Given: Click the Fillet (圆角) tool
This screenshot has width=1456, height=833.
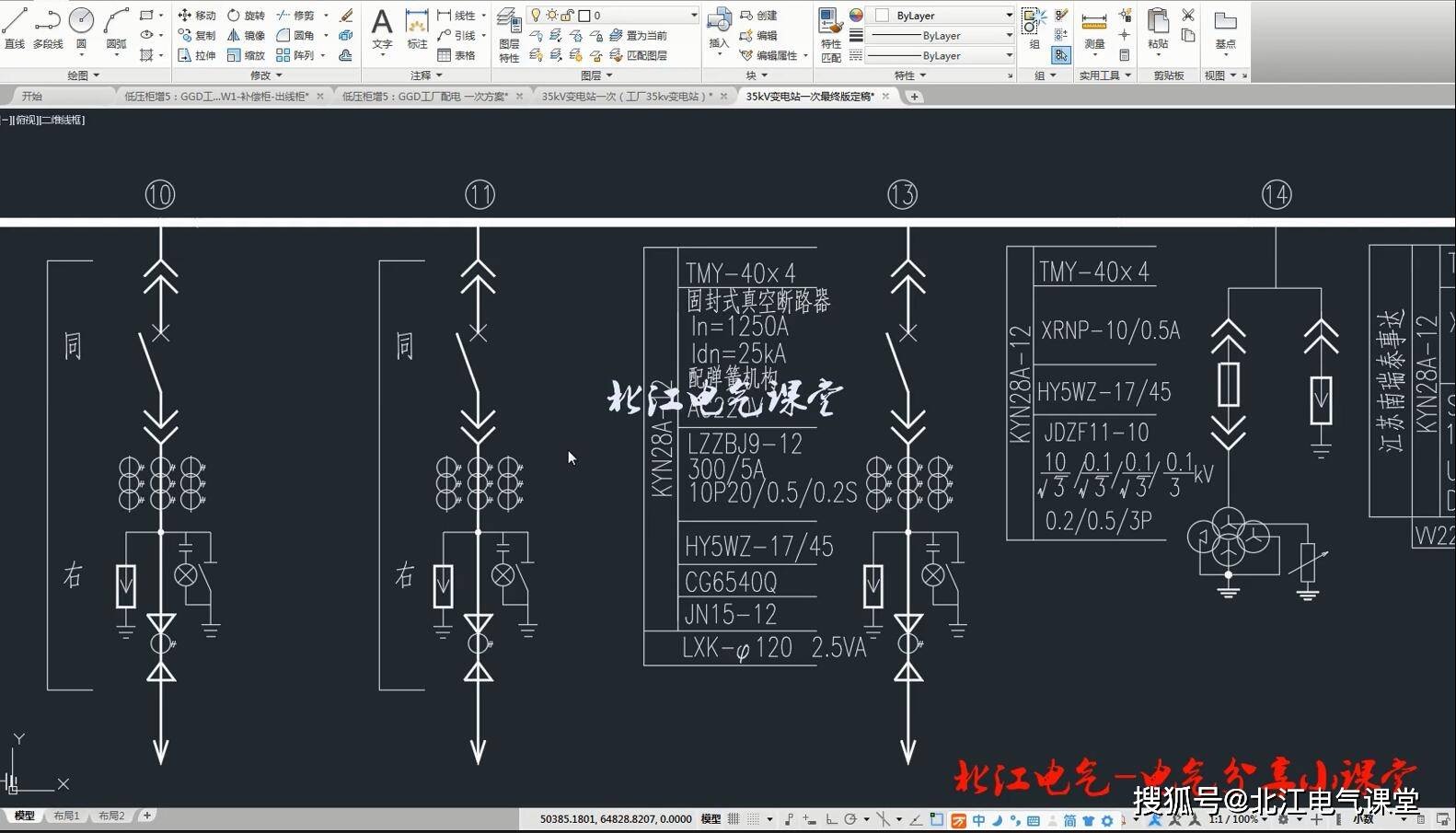Looking at the screenshot, I should 295,35.
